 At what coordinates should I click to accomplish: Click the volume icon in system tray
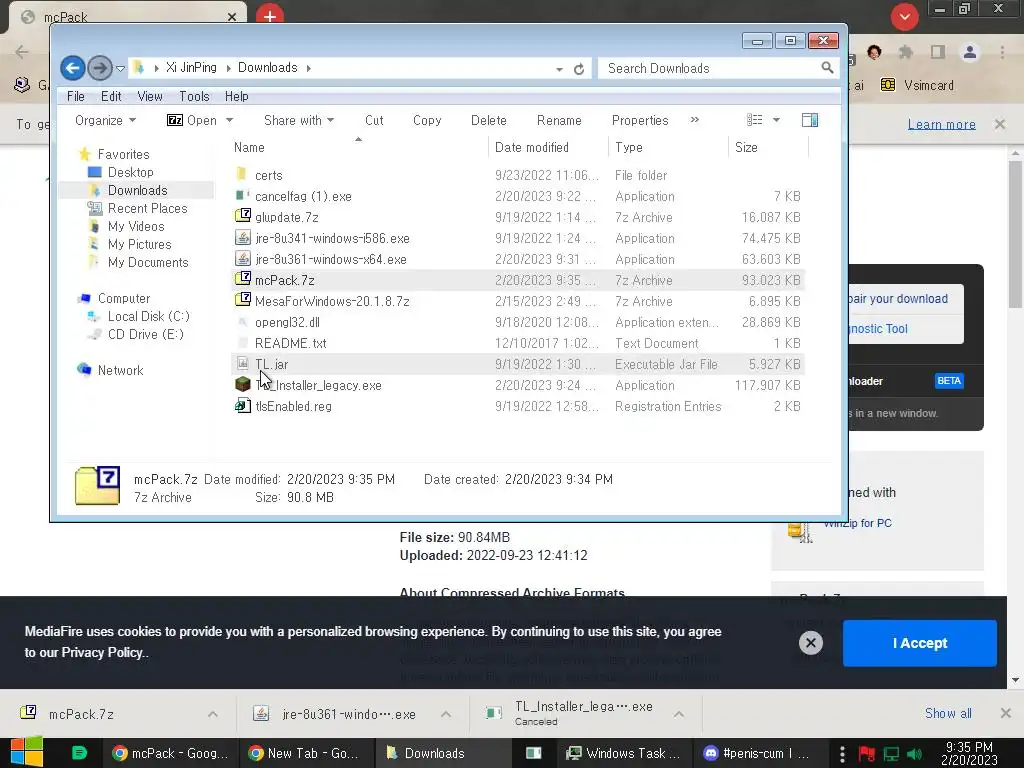pos(914,754)
